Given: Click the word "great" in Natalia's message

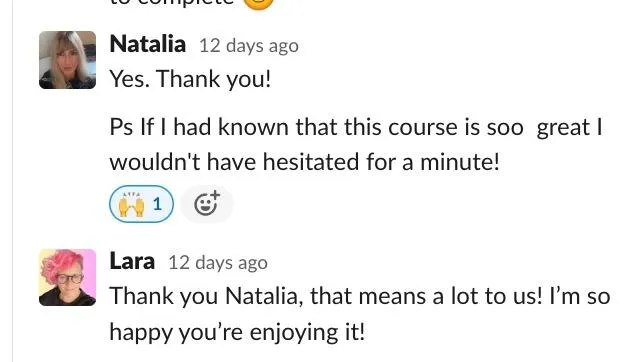Looking at the screenshot, I should click(x=563, y=128).
